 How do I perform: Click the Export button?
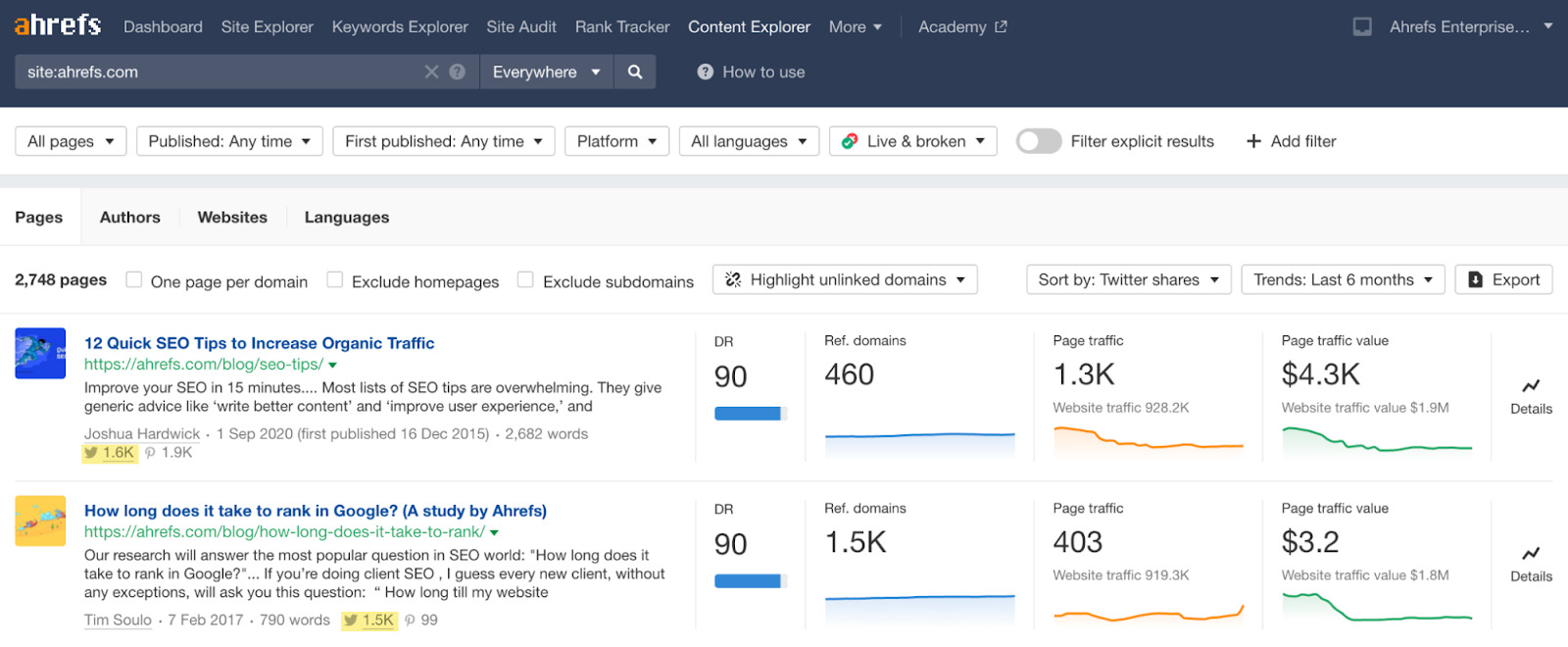tap(1503, 279)
